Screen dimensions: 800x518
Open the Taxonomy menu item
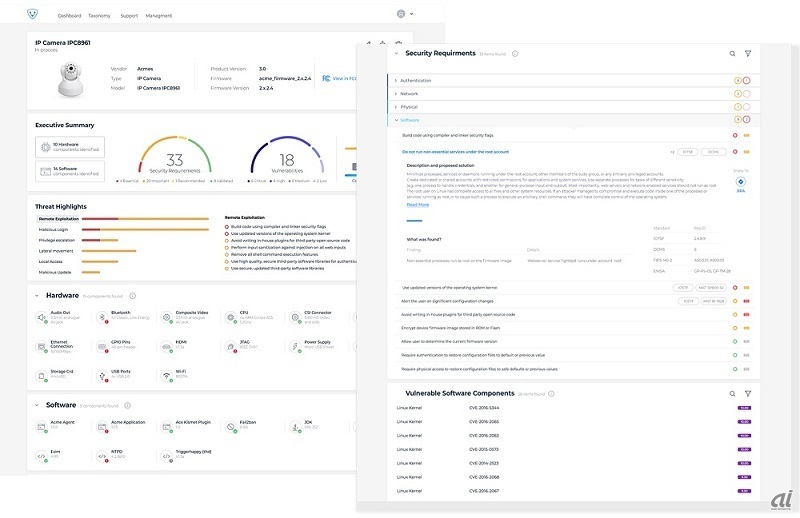99,16
